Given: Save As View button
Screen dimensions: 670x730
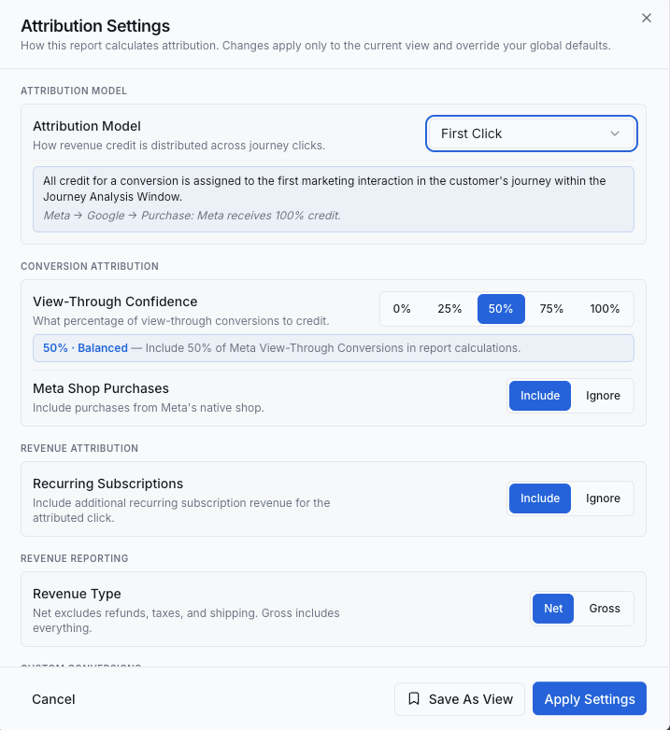Looking at the screenshot, I should (460, 699).
